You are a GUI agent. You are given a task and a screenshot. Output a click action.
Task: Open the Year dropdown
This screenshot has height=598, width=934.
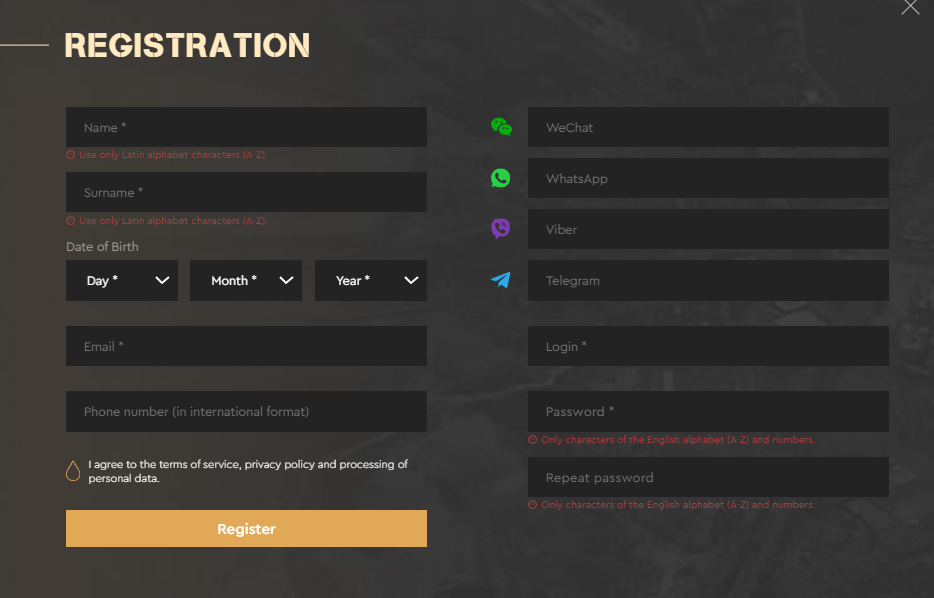[x=371, y=281]
